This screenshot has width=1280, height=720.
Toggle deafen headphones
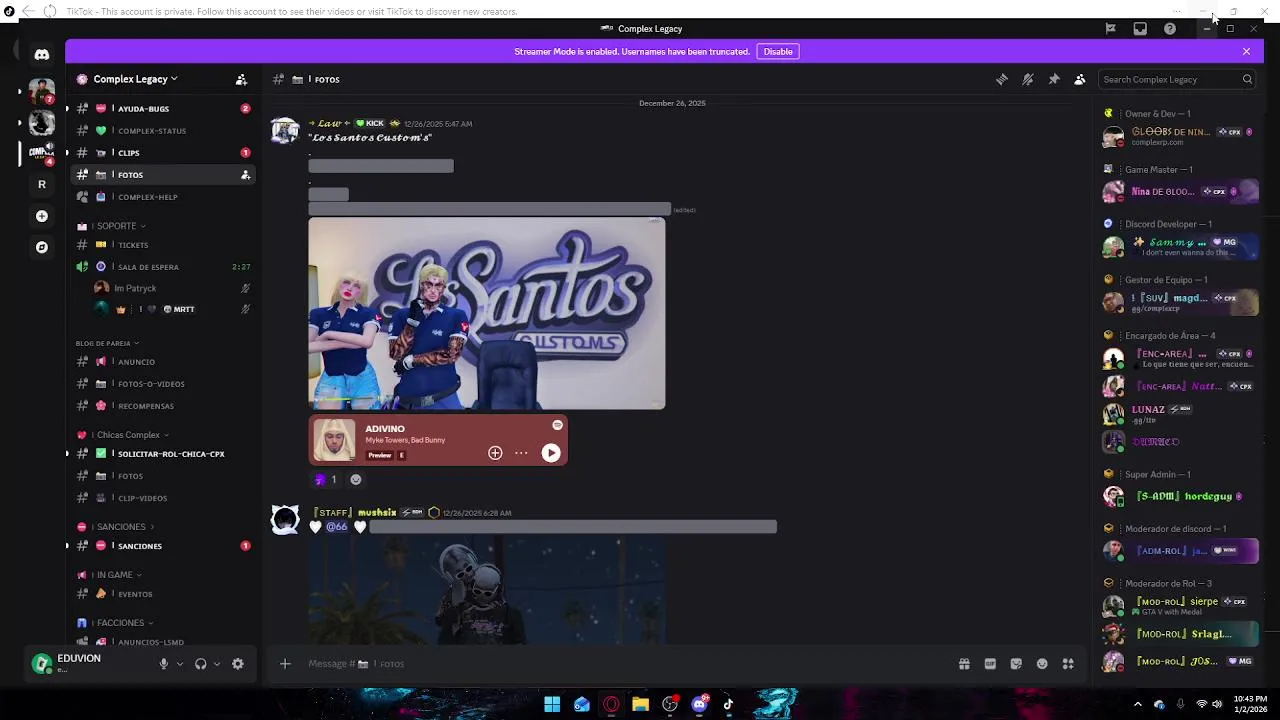coord(201,664)
